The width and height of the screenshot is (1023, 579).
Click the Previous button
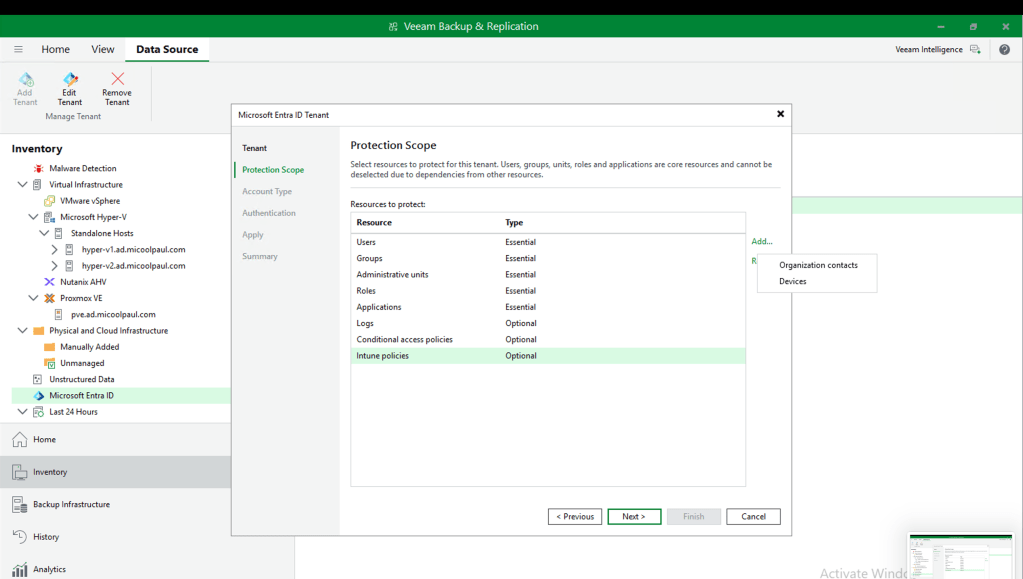click(575, 516)
